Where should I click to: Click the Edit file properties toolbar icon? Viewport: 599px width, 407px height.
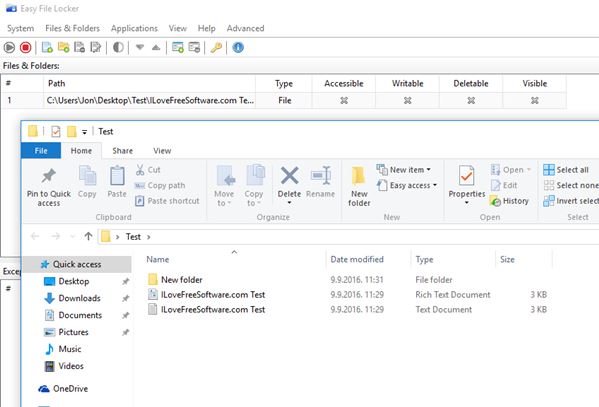96,48
